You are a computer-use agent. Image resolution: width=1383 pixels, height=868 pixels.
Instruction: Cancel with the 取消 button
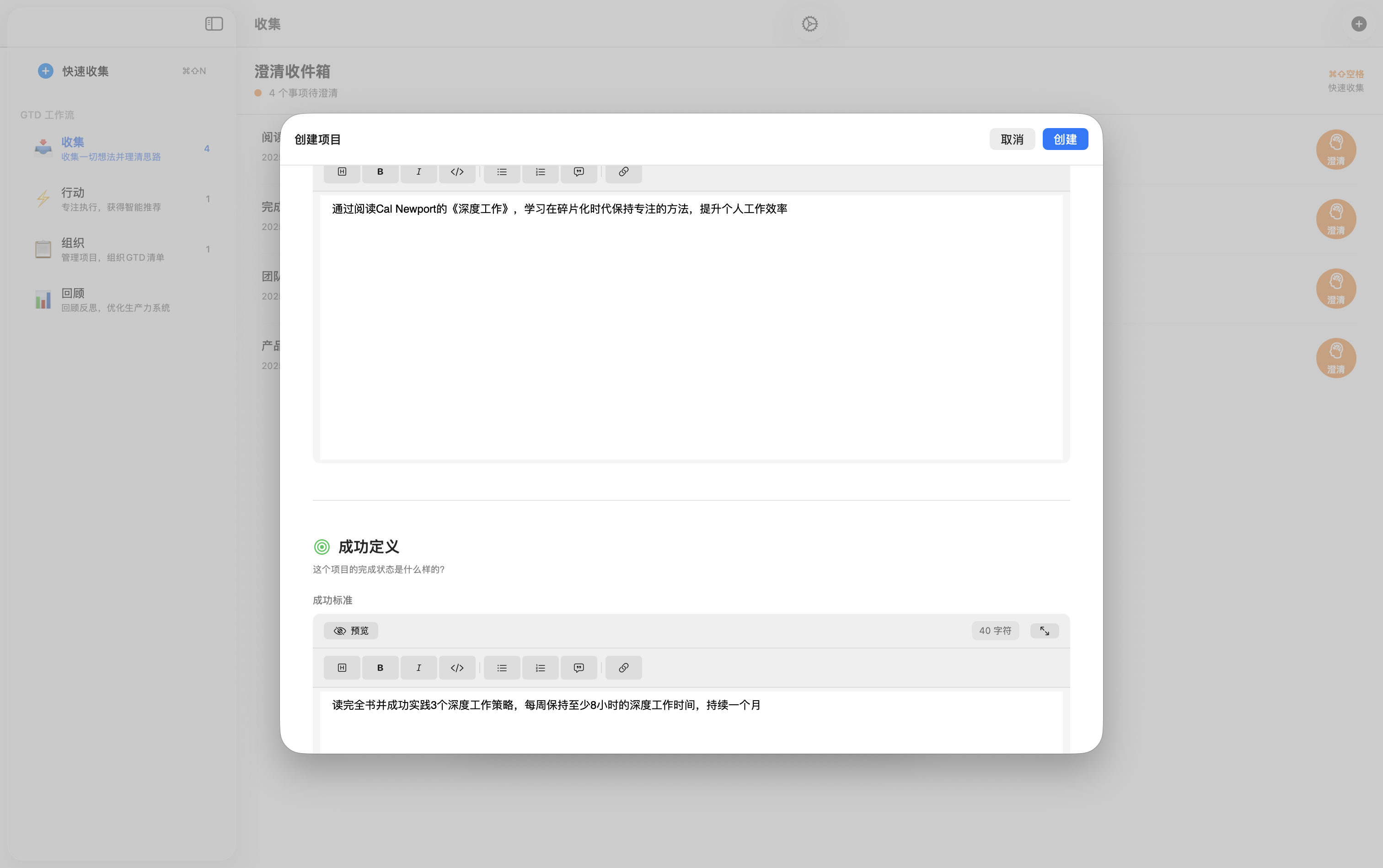(1012, 139)
